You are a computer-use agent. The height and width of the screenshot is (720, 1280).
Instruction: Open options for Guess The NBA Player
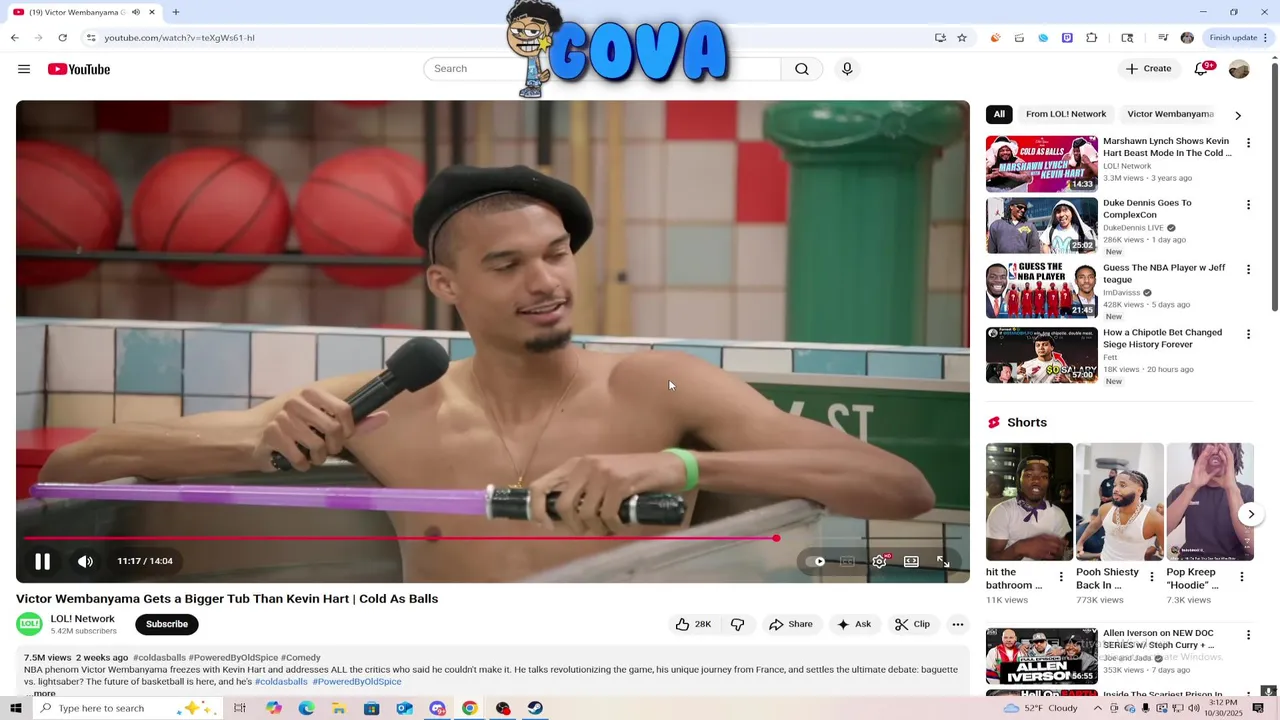coord(1248,270)
